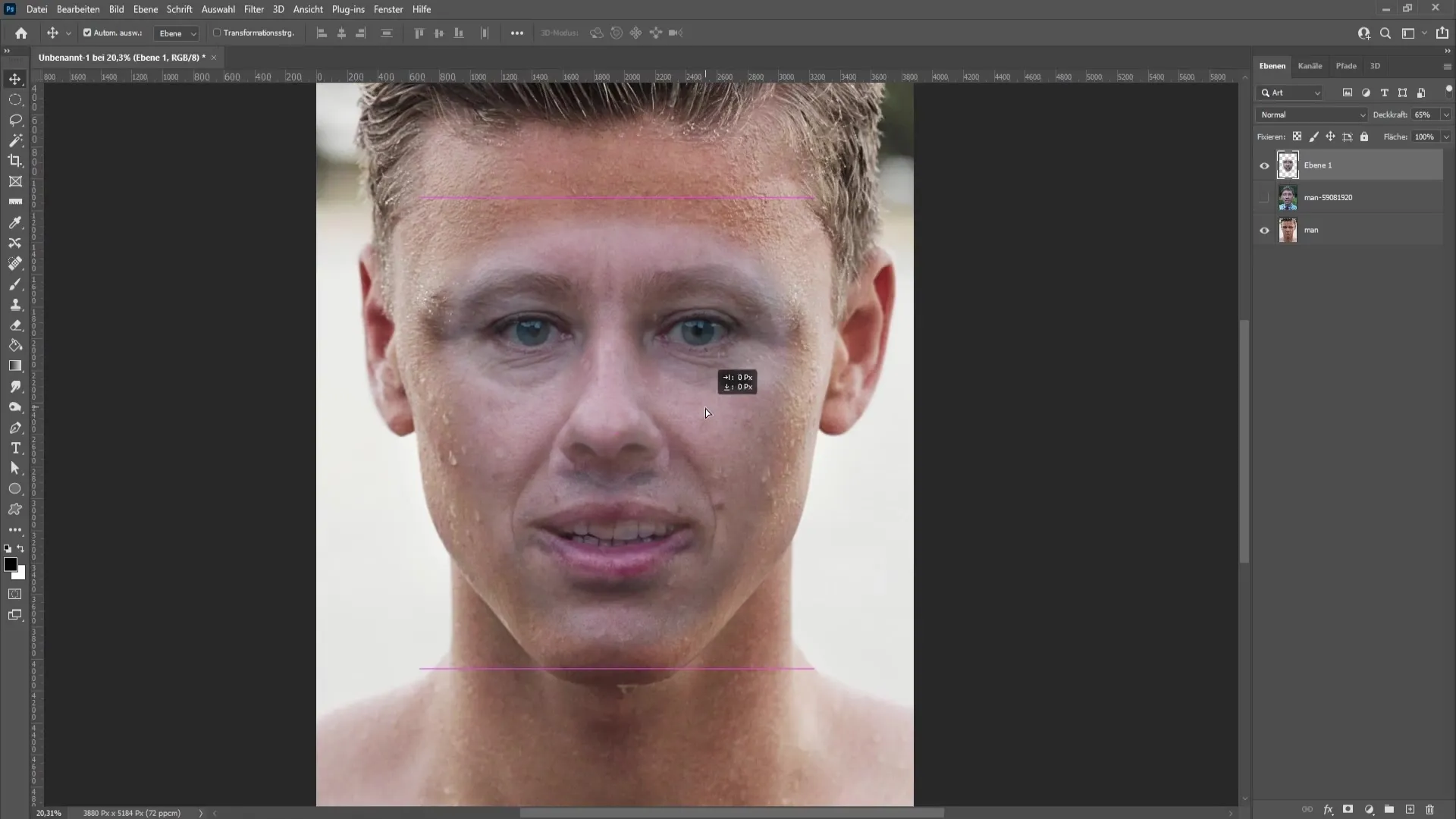1456x819 pixels.
Task: Toggle visibility of man layer
Action: [x=1264, y=230]
